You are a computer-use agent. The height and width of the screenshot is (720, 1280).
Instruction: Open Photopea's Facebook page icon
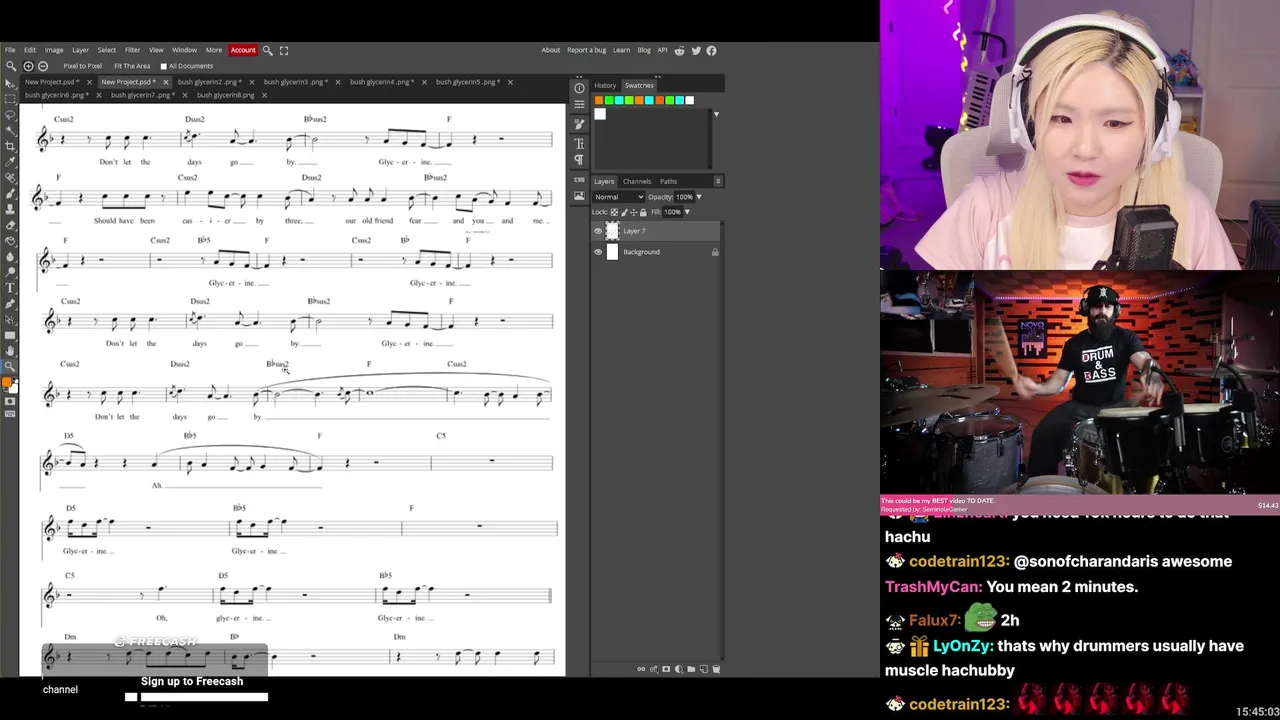[x=711, y=50]
